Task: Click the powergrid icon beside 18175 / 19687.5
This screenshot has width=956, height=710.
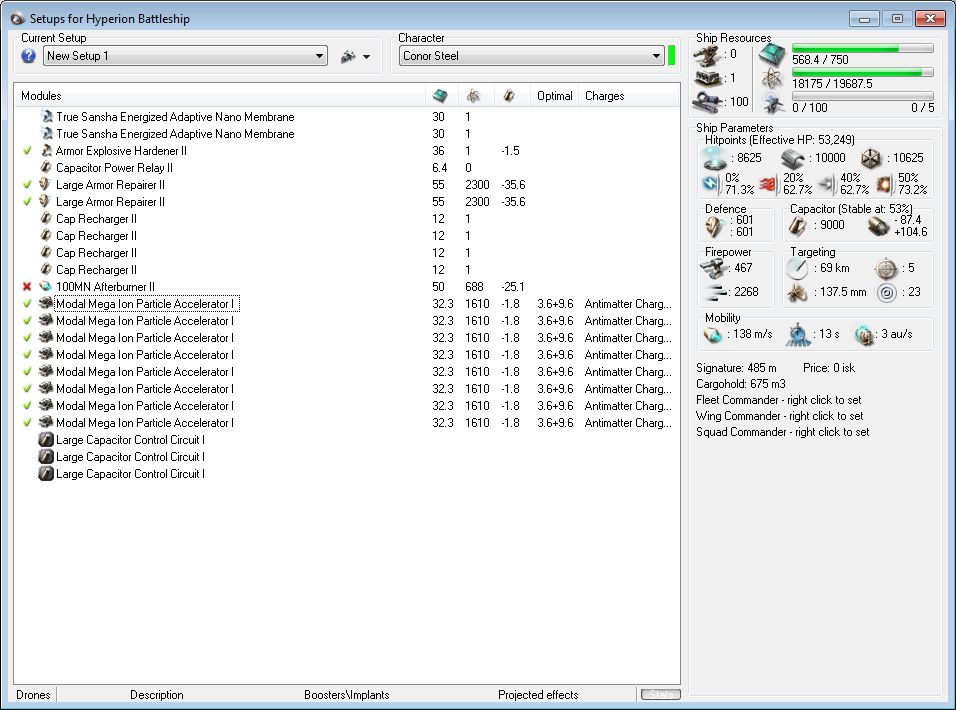Action: click(772, 79)
